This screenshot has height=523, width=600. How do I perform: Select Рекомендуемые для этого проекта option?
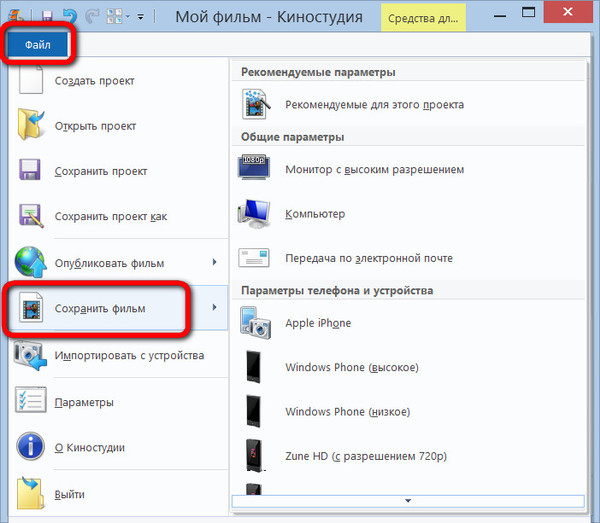coord(374,104)
